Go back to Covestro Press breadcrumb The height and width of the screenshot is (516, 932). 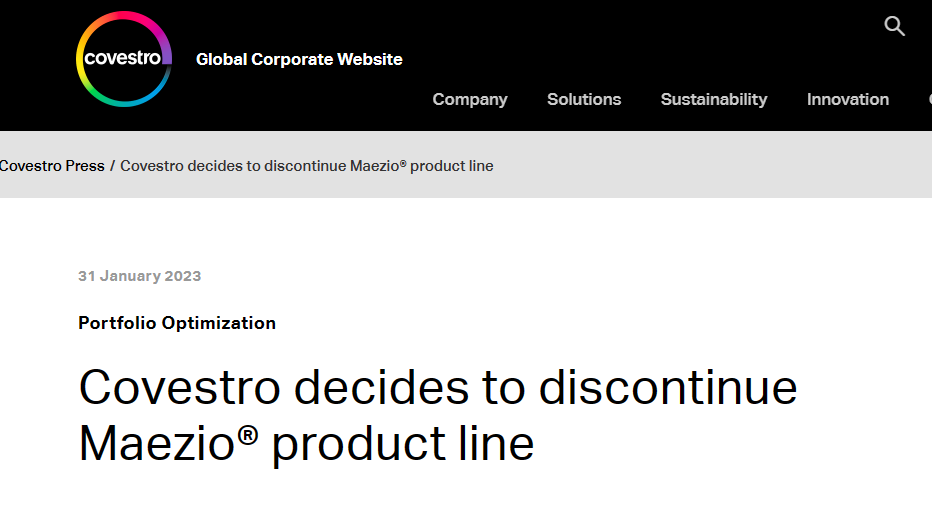coord(52,166)
